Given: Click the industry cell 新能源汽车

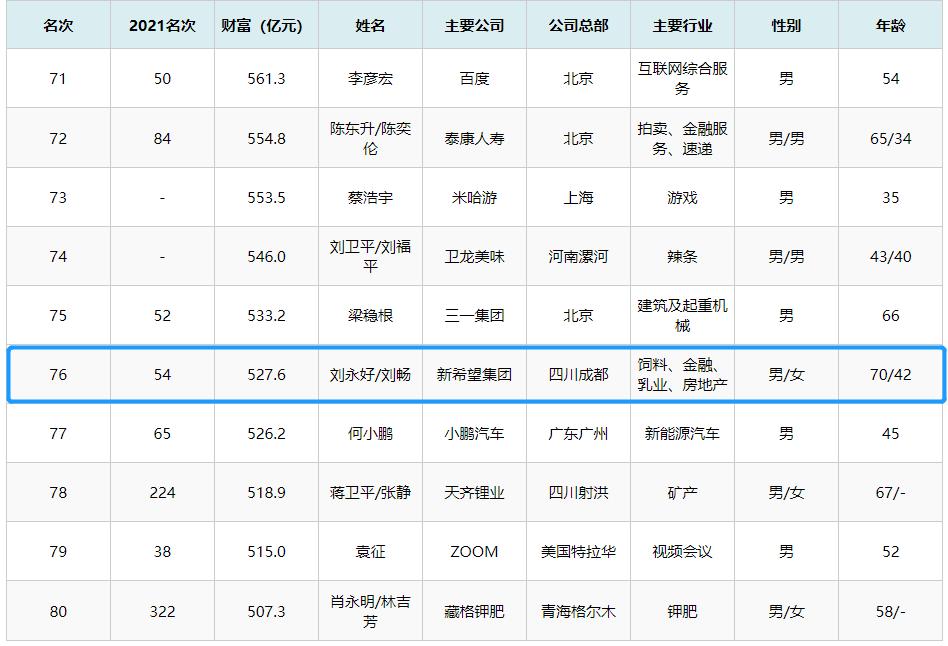Looking at the screenshot, I should coord(682,434).
